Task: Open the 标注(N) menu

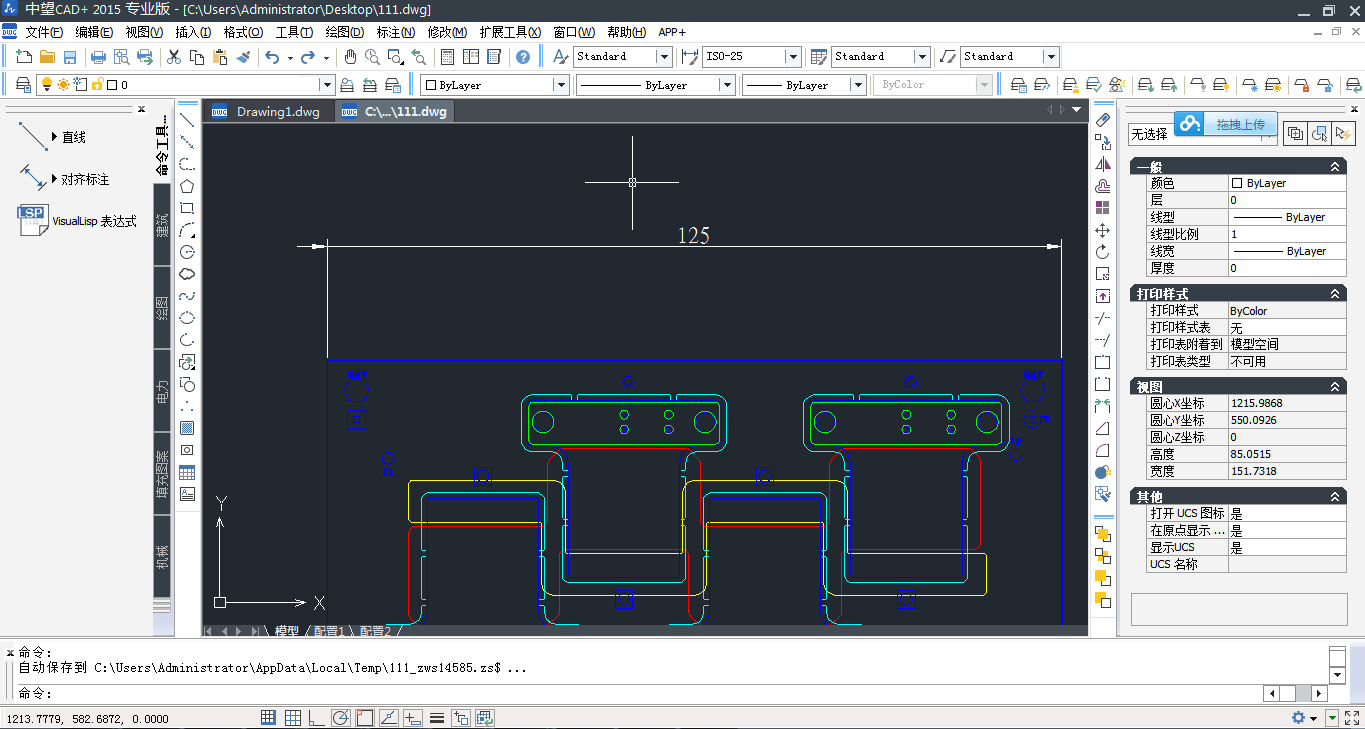Action: tap(395, 32)
